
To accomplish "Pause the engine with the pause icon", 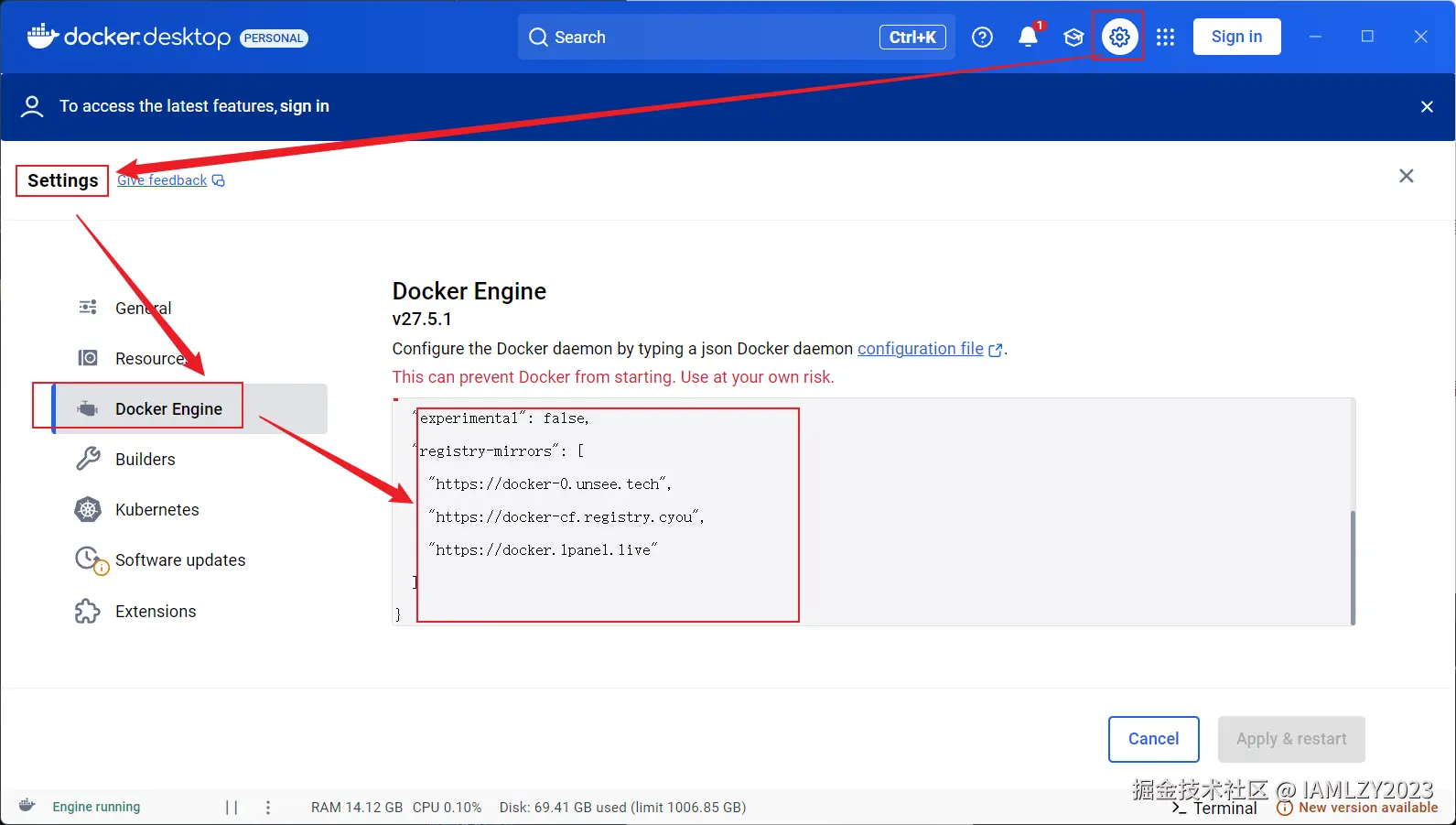I will coord(232,807).
